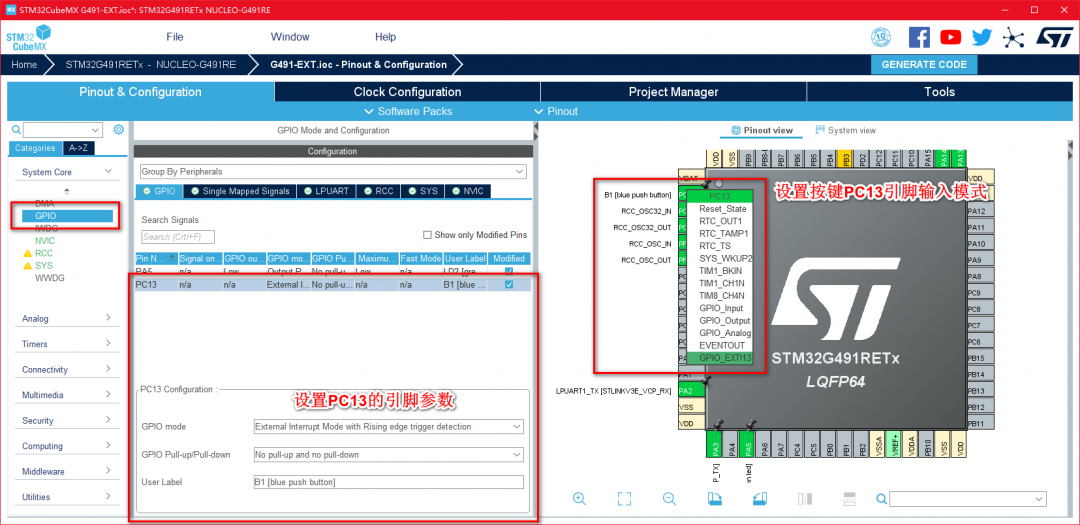Select GPIO_Input in PC13 menu
The height and width of the screenshot is (525, 1080).
point(720,308)
